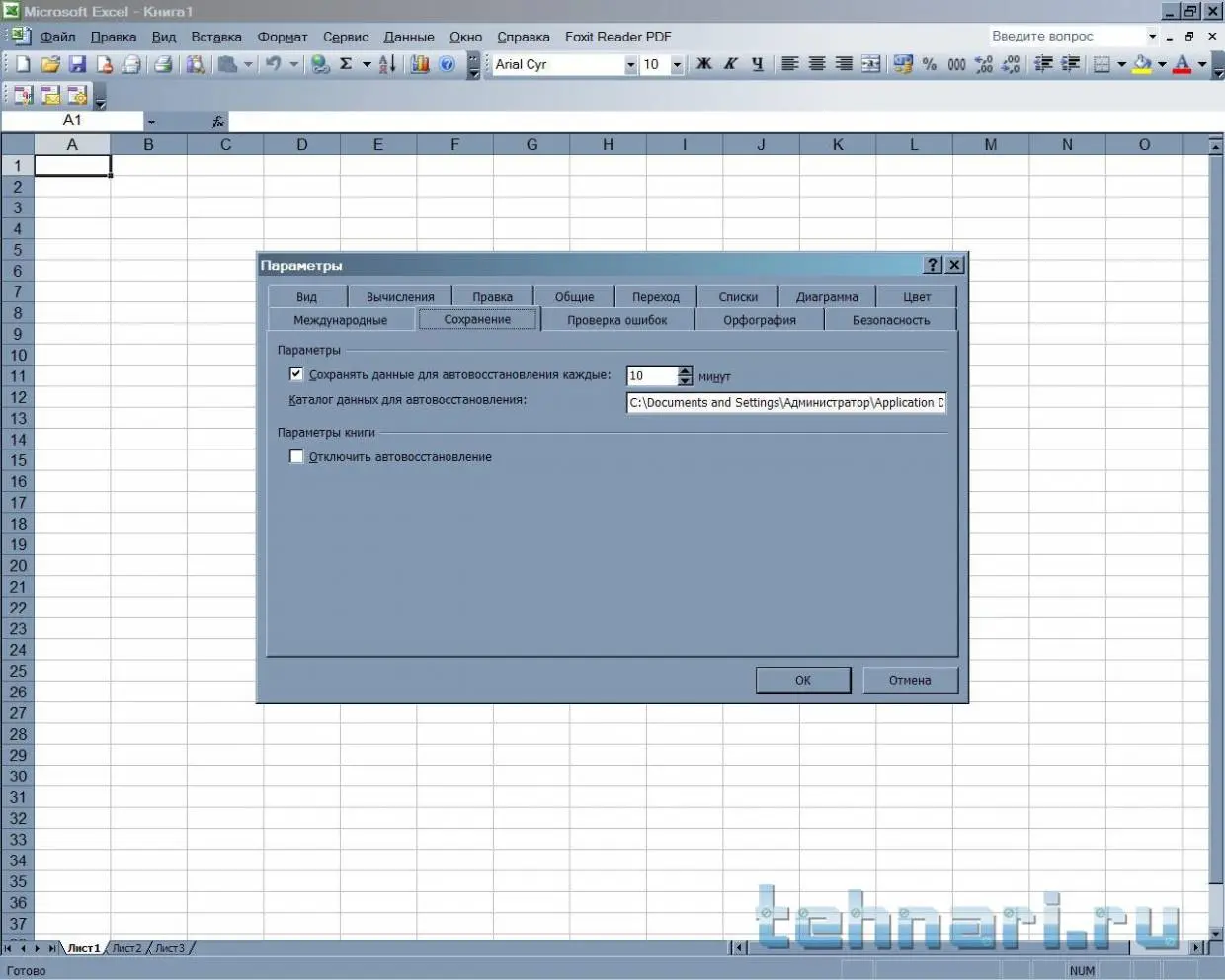This screenshot has width=1225, height=980.
Task: Align cell text to the right
Action: pos(844,64)
